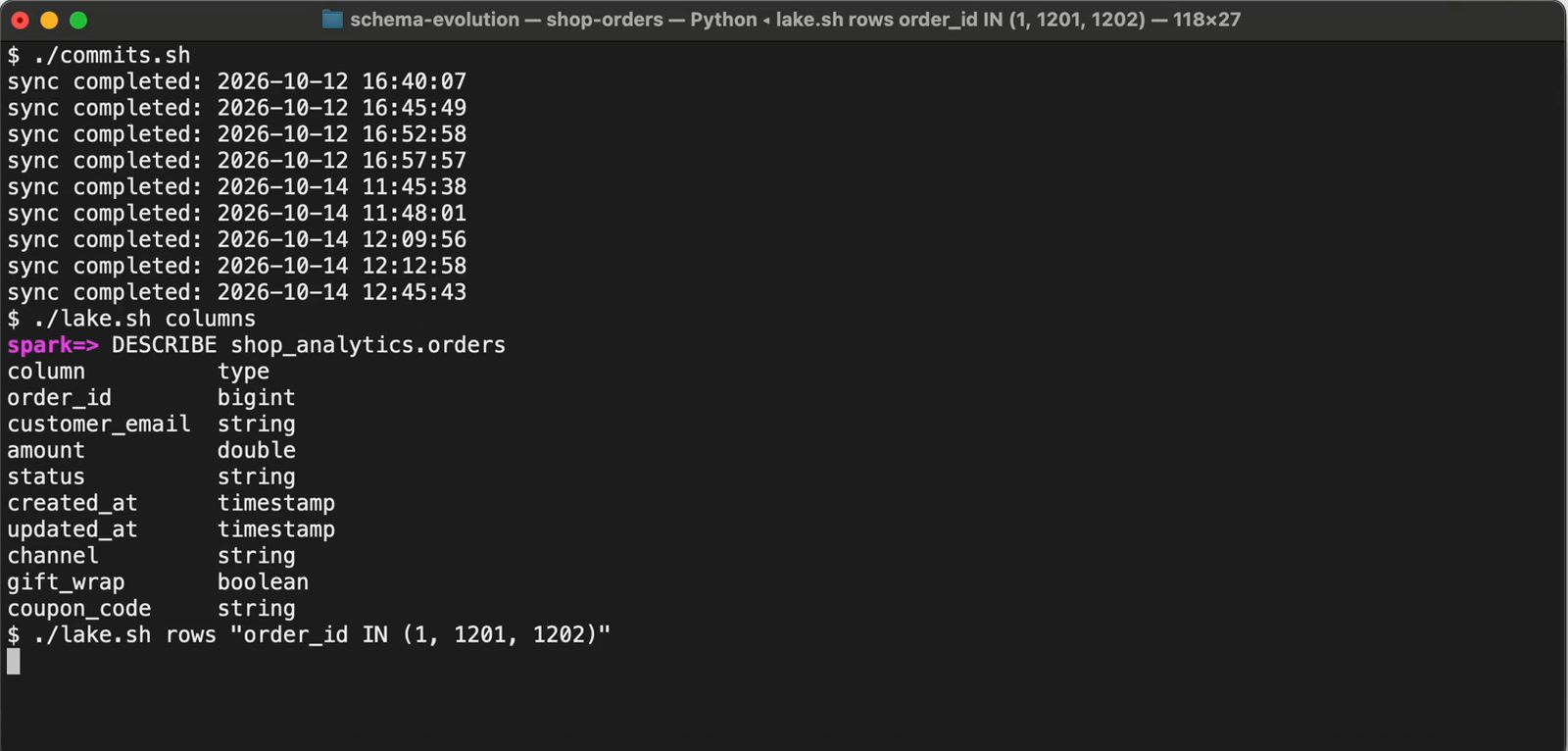Click the blue folder icon in title bar

tap(332, 20)
